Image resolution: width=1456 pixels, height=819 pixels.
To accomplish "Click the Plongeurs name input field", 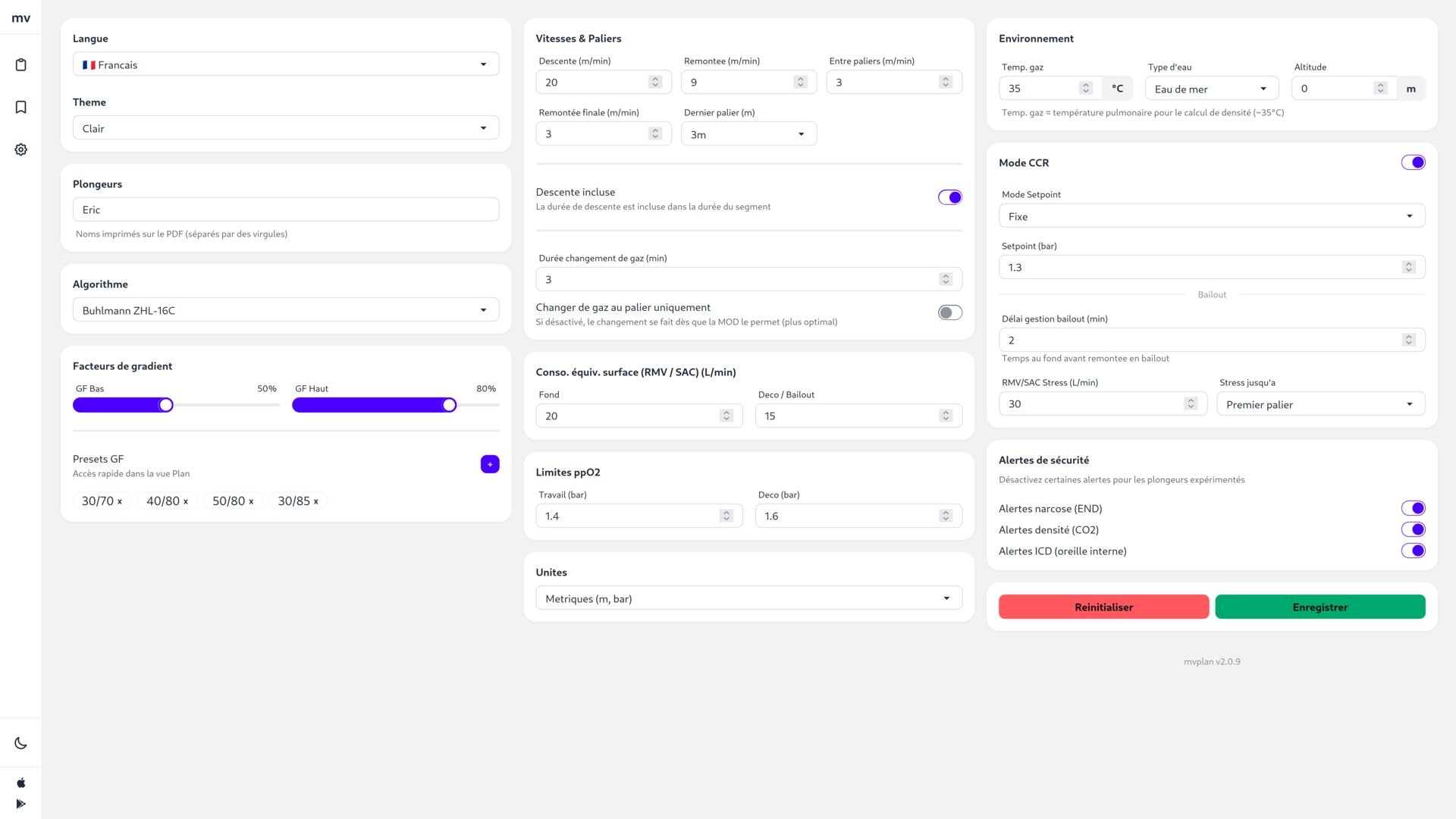I will pos(286,210).
